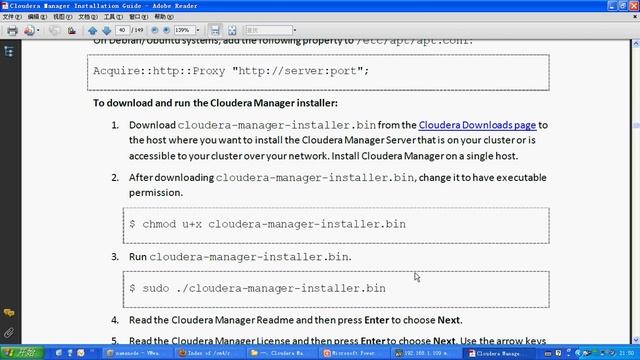Switch to 192.168.1.109 taskbar item

427,353
